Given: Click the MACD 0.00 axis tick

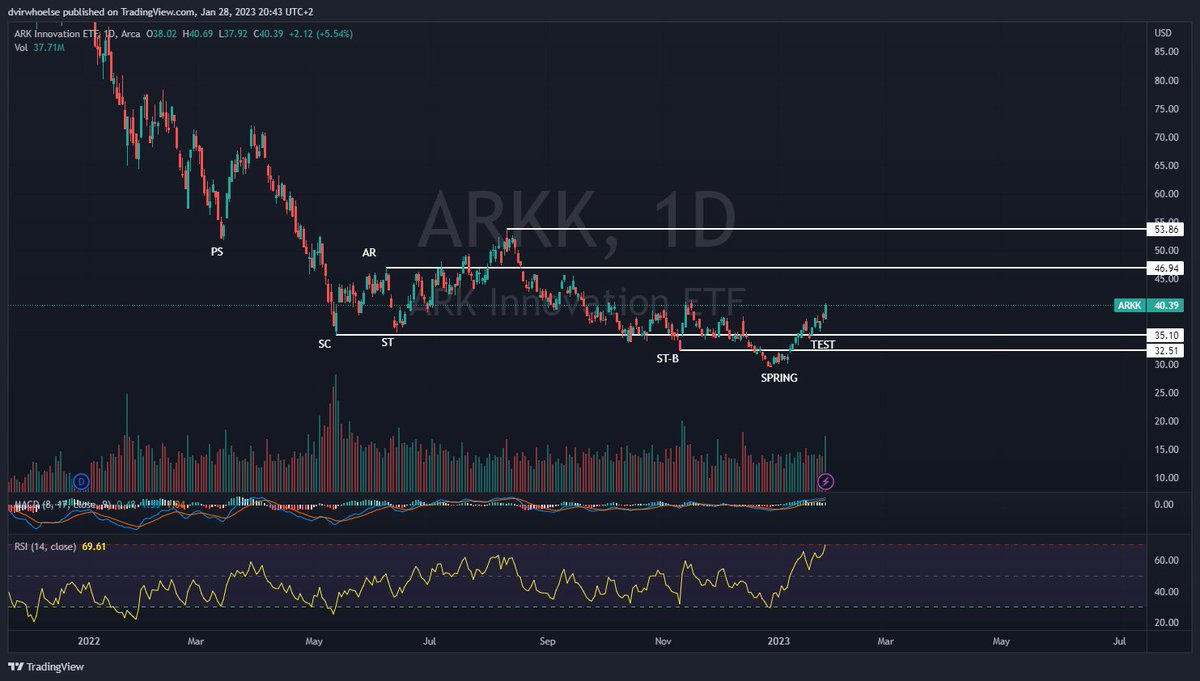Looking at the screenshot, I should [x=1164, y=505].
